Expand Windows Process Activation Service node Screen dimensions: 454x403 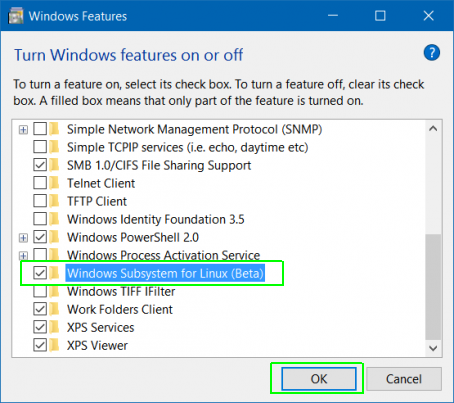pyautogui.click(x=23, y=255)
